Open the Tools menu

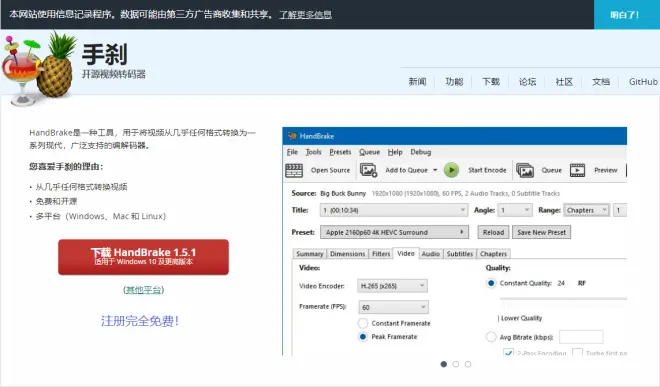(x=313, y=152)
